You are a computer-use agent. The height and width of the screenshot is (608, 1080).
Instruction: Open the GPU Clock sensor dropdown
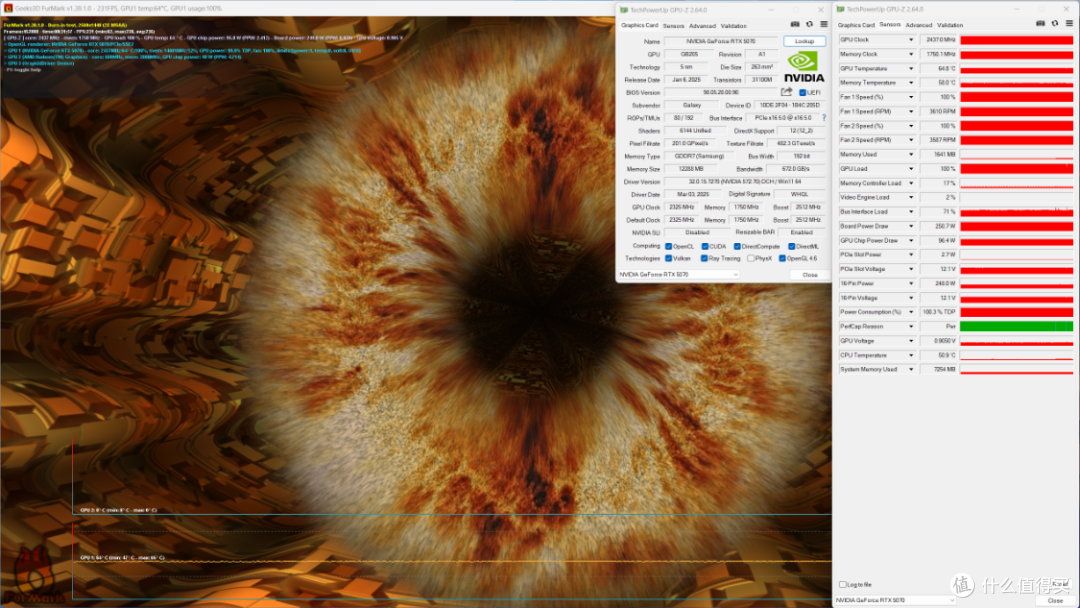click(x=911, y=40)
